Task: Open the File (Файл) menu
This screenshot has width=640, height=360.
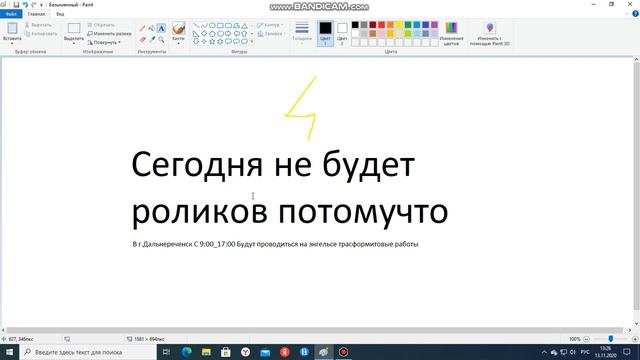Action: pyautogui.click(x=11, y=14)
